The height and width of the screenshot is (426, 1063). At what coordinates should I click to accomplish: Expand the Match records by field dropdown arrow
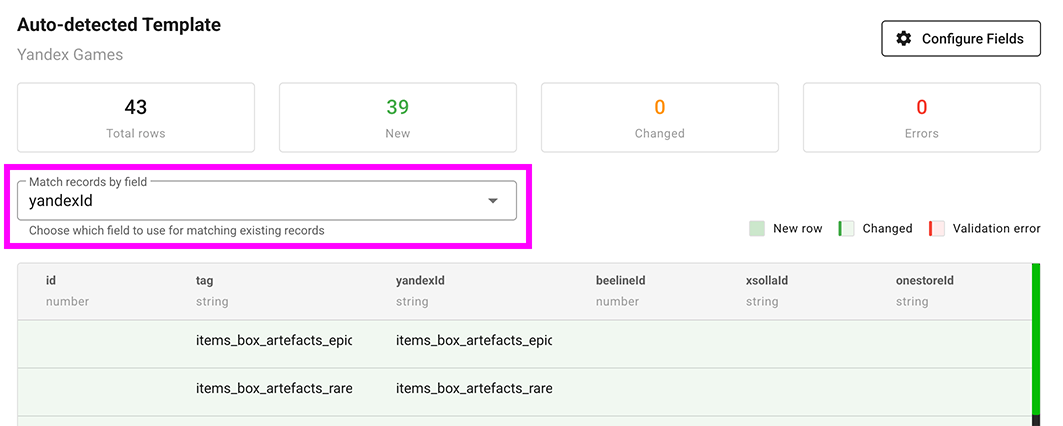(x=492, y=201)
